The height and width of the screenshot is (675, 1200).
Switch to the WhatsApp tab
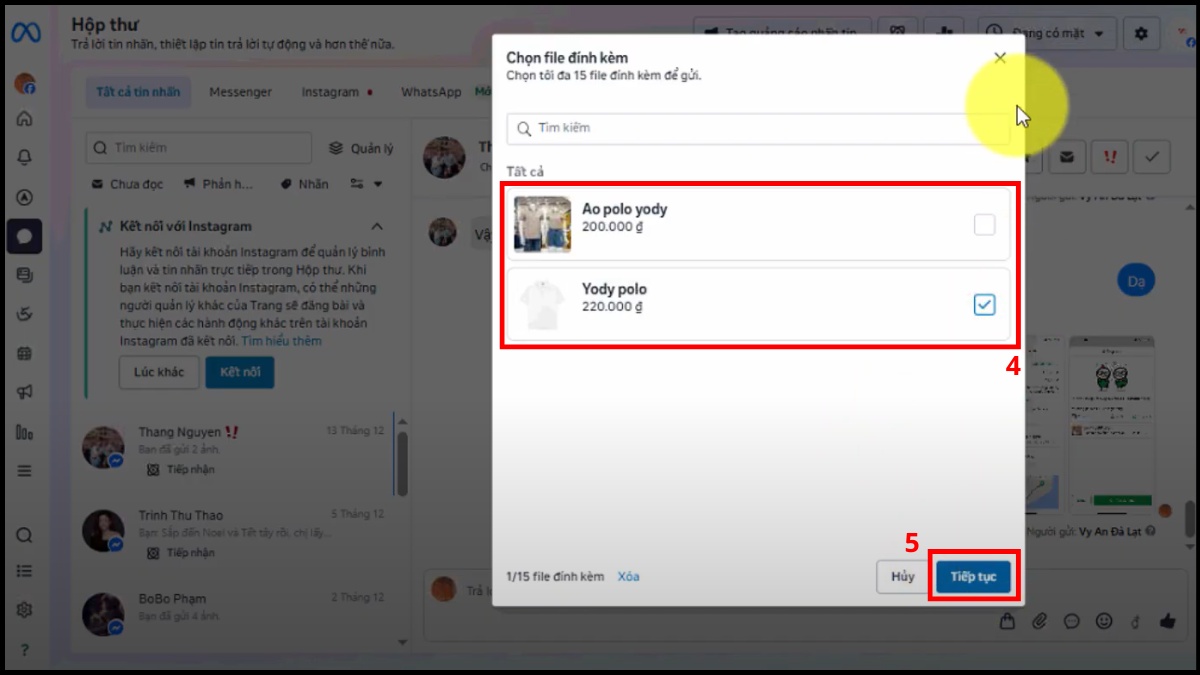click(x=431, y=92)
